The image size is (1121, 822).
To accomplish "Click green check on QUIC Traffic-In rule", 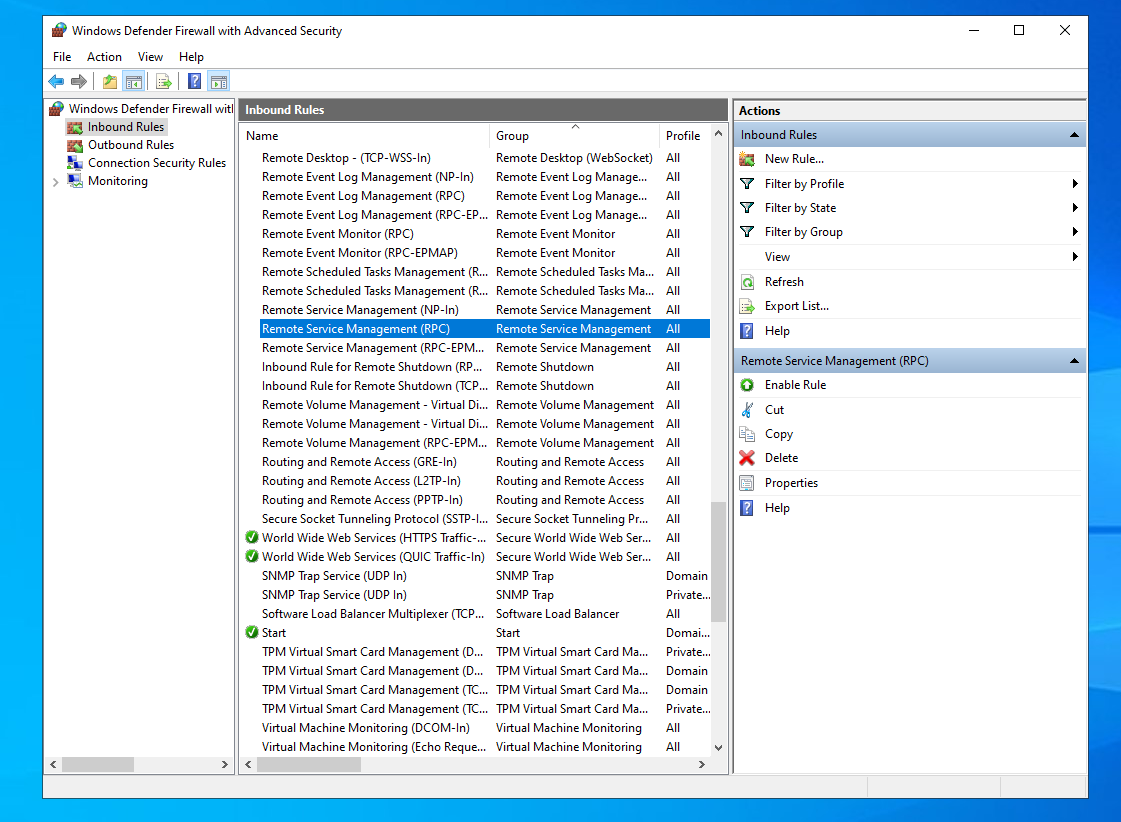I will pos(252,557).
